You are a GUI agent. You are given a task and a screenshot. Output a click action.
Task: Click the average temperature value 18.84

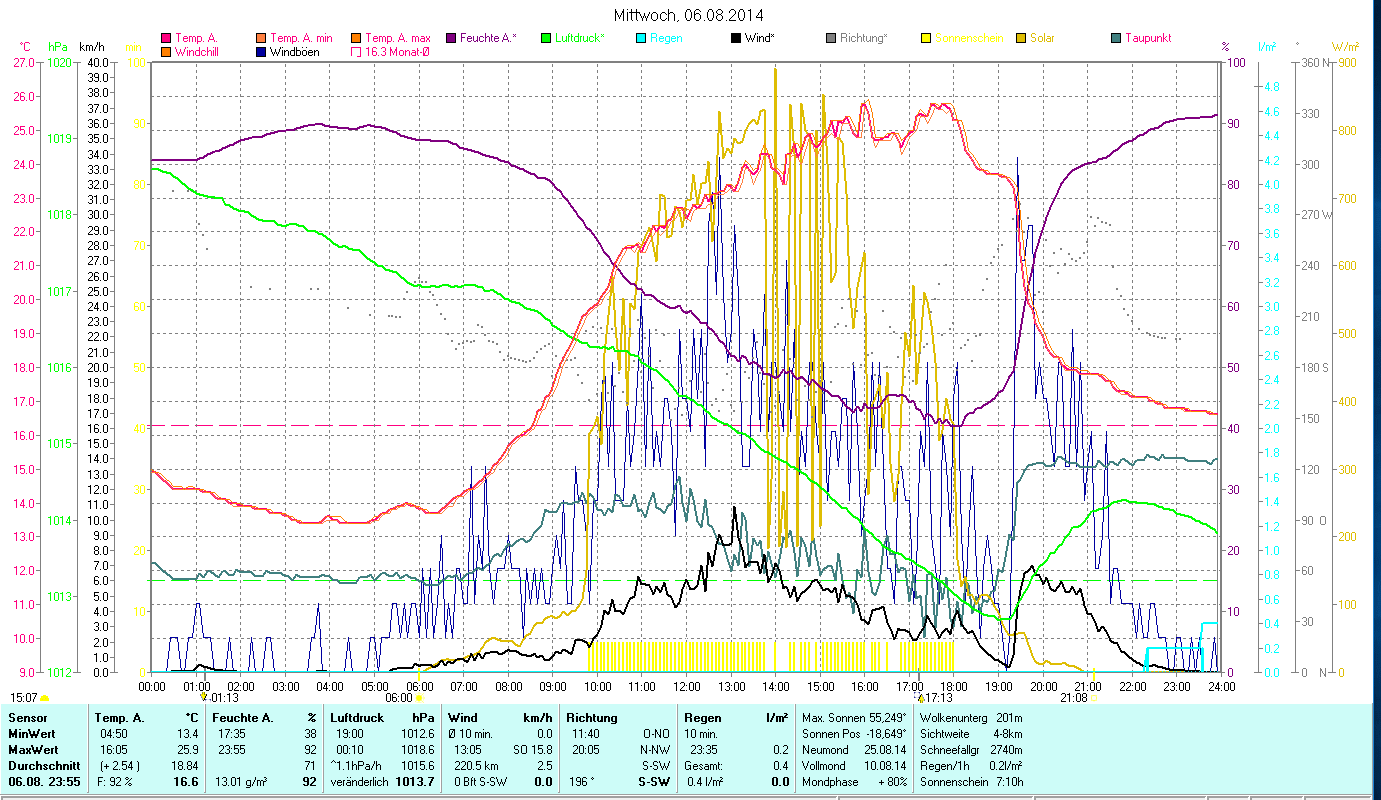(x=185, y=765)
